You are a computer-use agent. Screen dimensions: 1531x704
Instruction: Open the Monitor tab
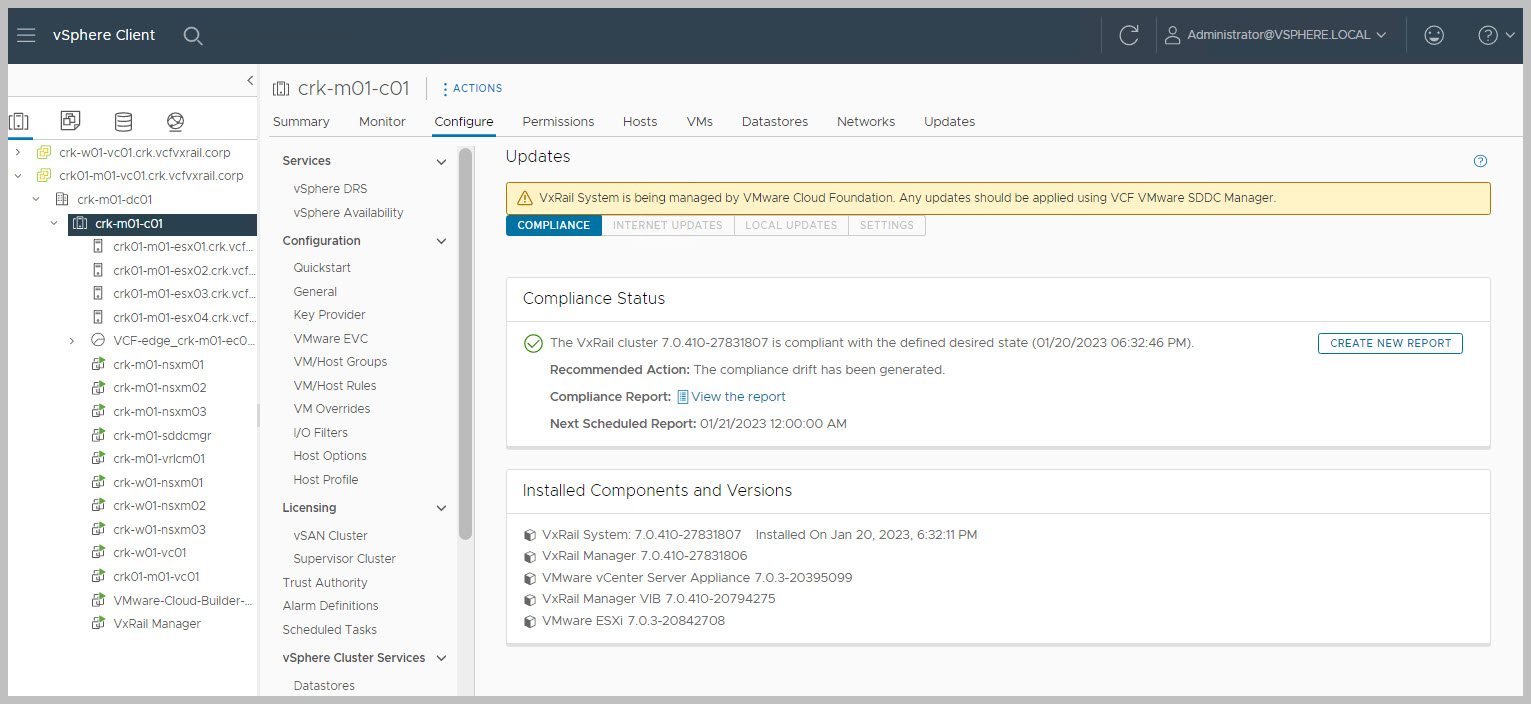(382, 121)
